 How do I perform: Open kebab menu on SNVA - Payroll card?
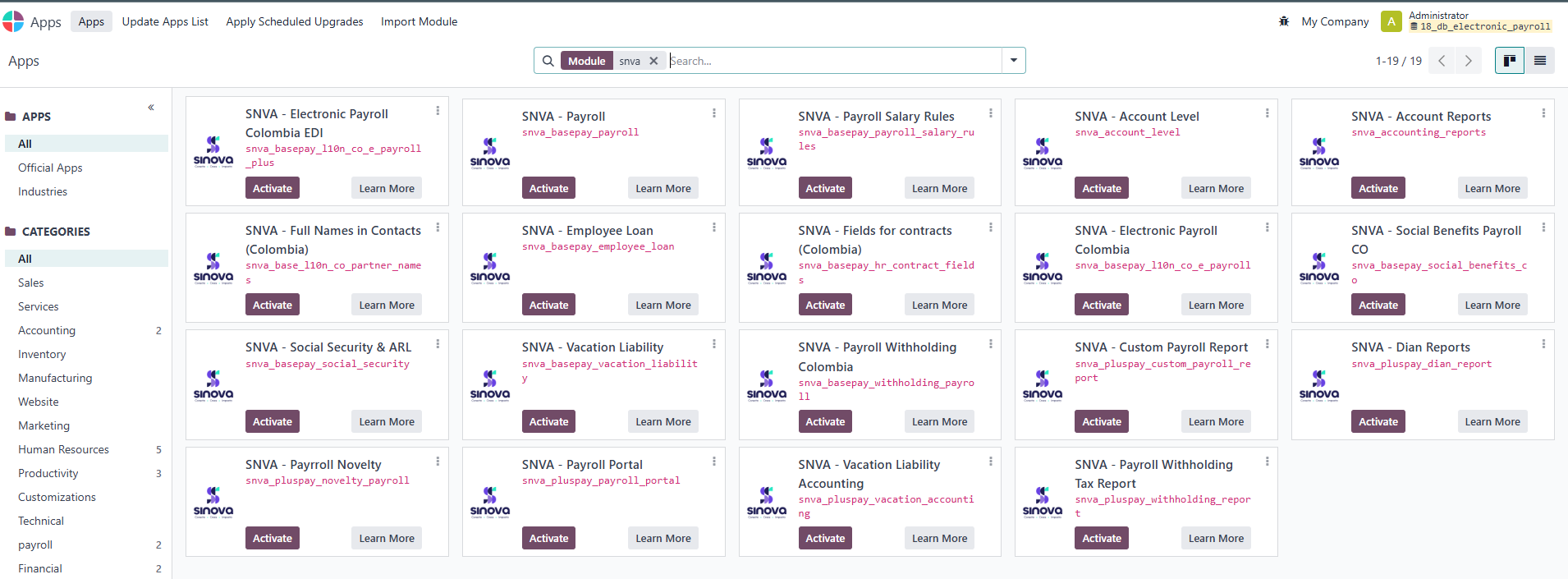[x=714, y=113]
